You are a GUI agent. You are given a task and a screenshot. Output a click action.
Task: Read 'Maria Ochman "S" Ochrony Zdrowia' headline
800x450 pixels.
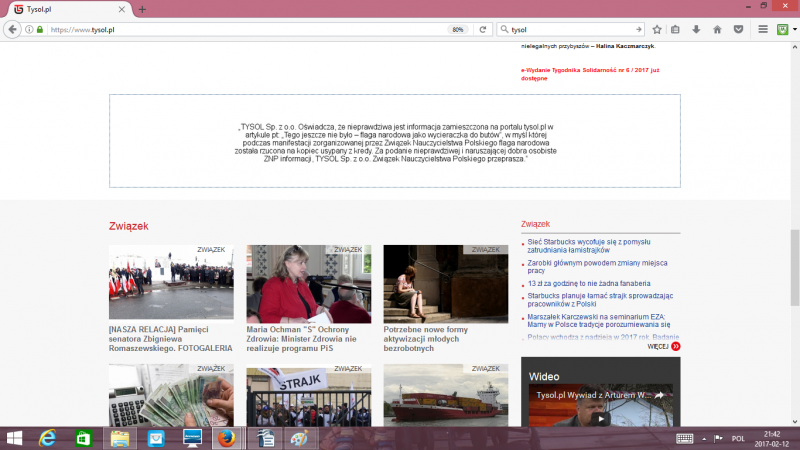(302, 339)
